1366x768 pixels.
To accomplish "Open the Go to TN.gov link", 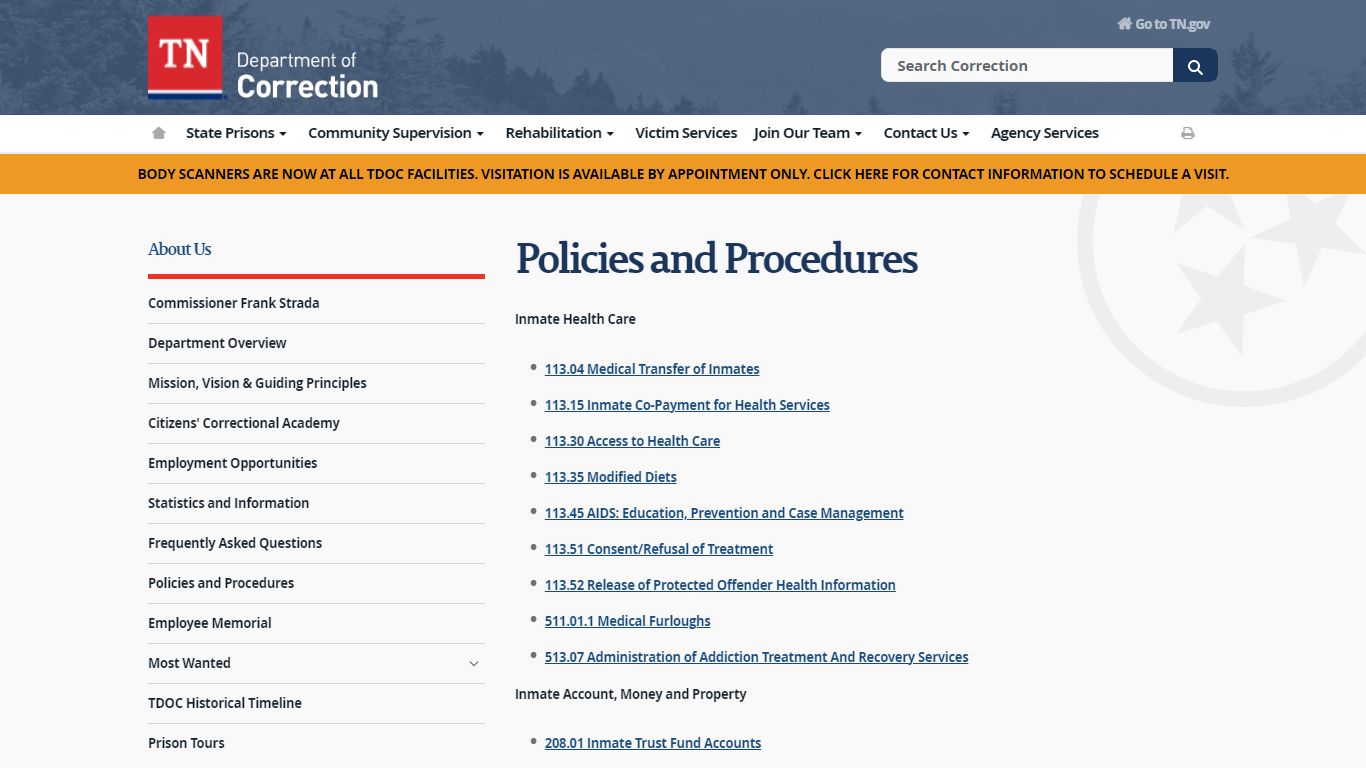I will click(x=1164, y=24).
